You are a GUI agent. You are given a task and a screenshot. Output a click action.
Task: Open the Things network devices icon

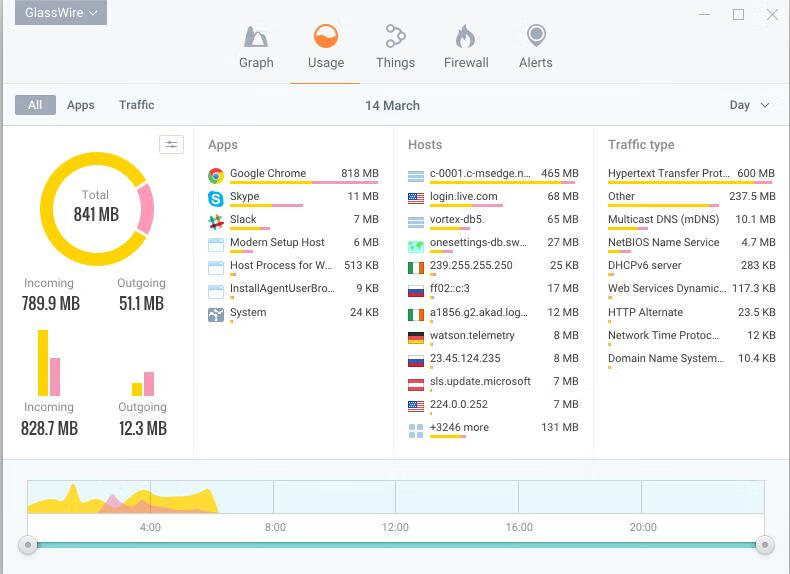(x=395, y=38)
